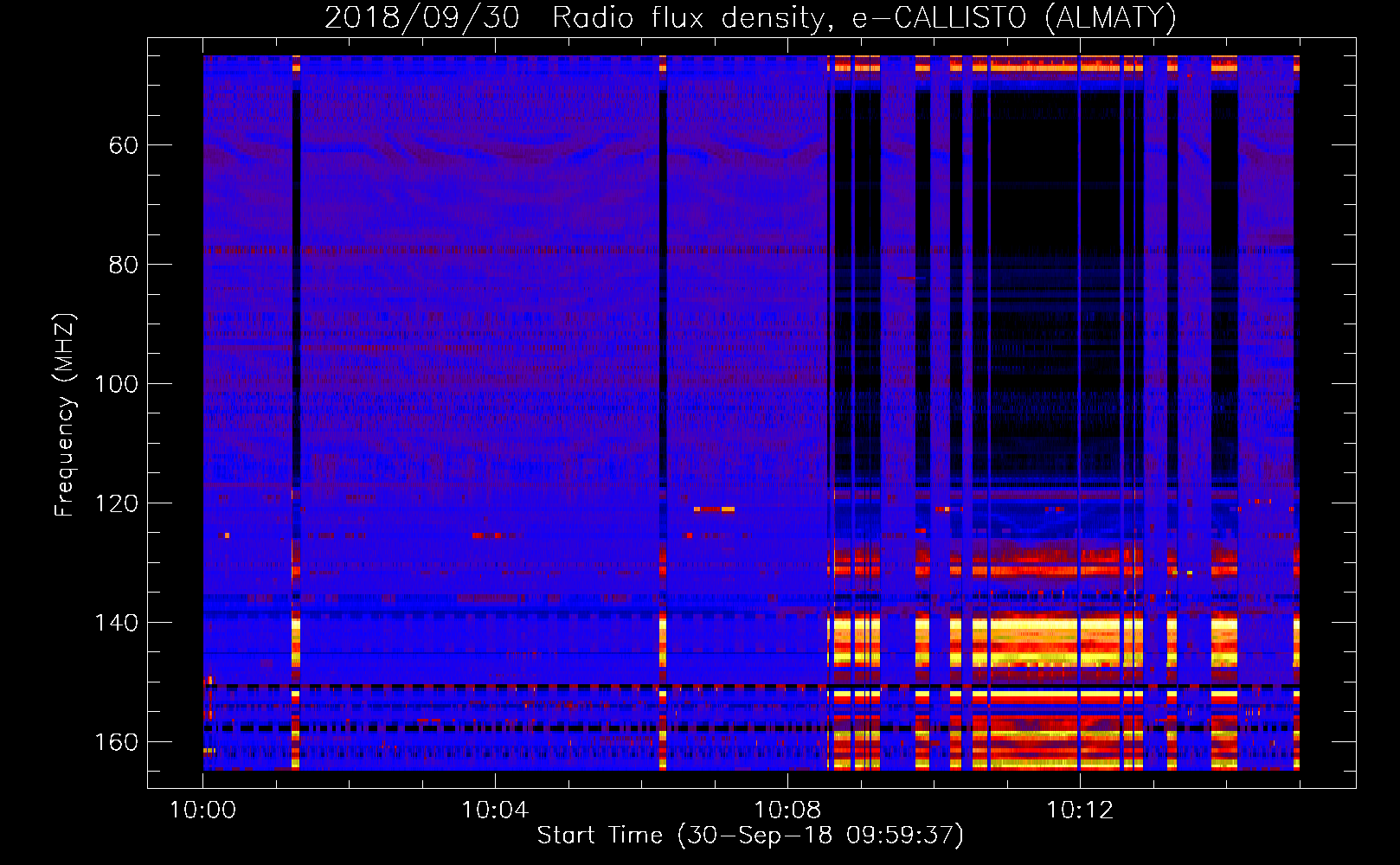Screen dimensions: 1400x865
Task: Click the '60' frequency tick label
Action: click(x=124, y=145)
